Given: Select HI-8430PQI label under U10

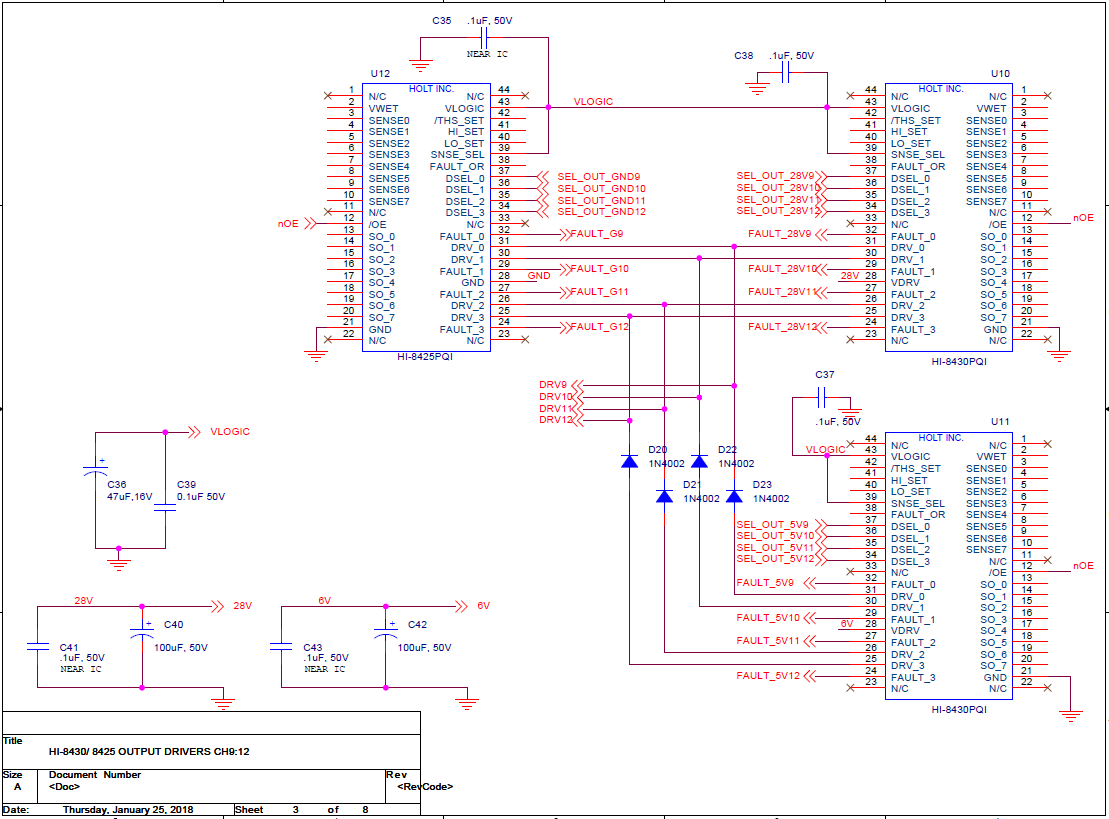Looking at the screenshot, I should [958, 362].
